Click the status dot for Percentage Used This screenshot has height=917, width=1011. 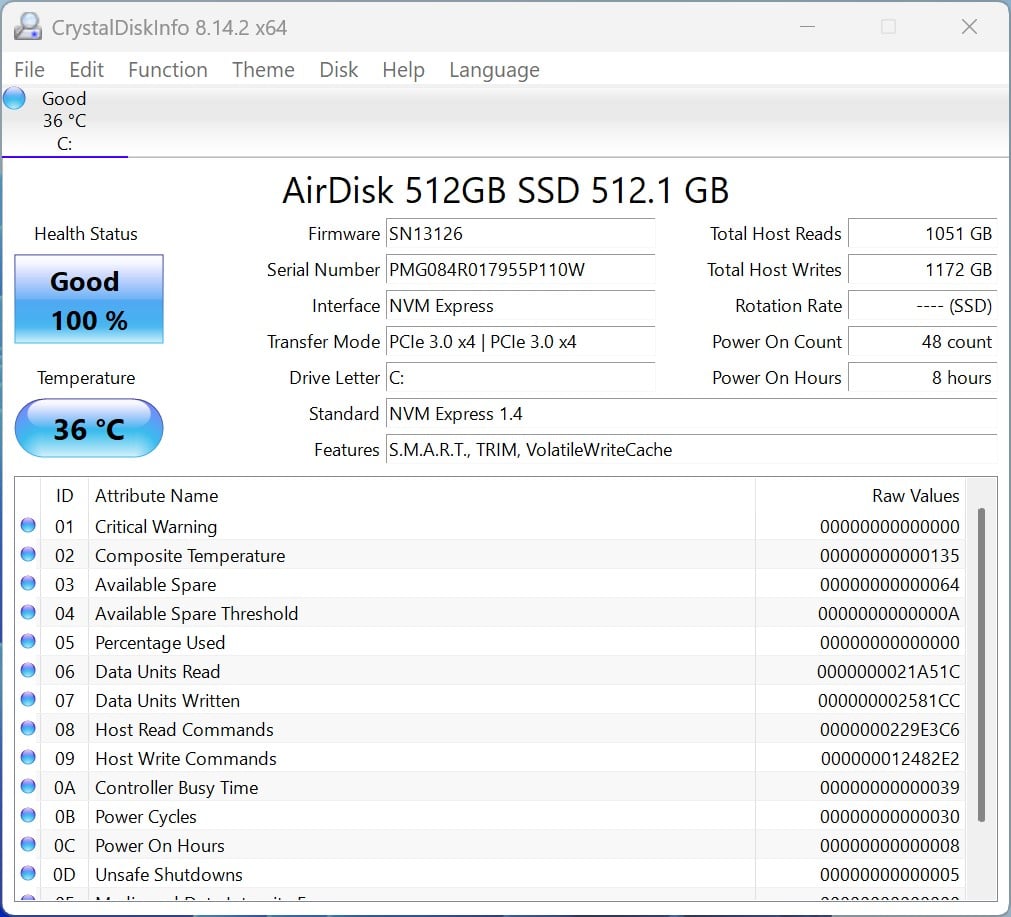click(28, 641)
